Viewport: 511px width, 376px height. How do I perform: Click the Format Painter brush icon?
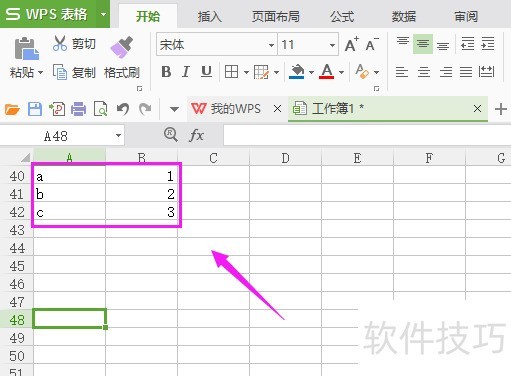(122, 47)
